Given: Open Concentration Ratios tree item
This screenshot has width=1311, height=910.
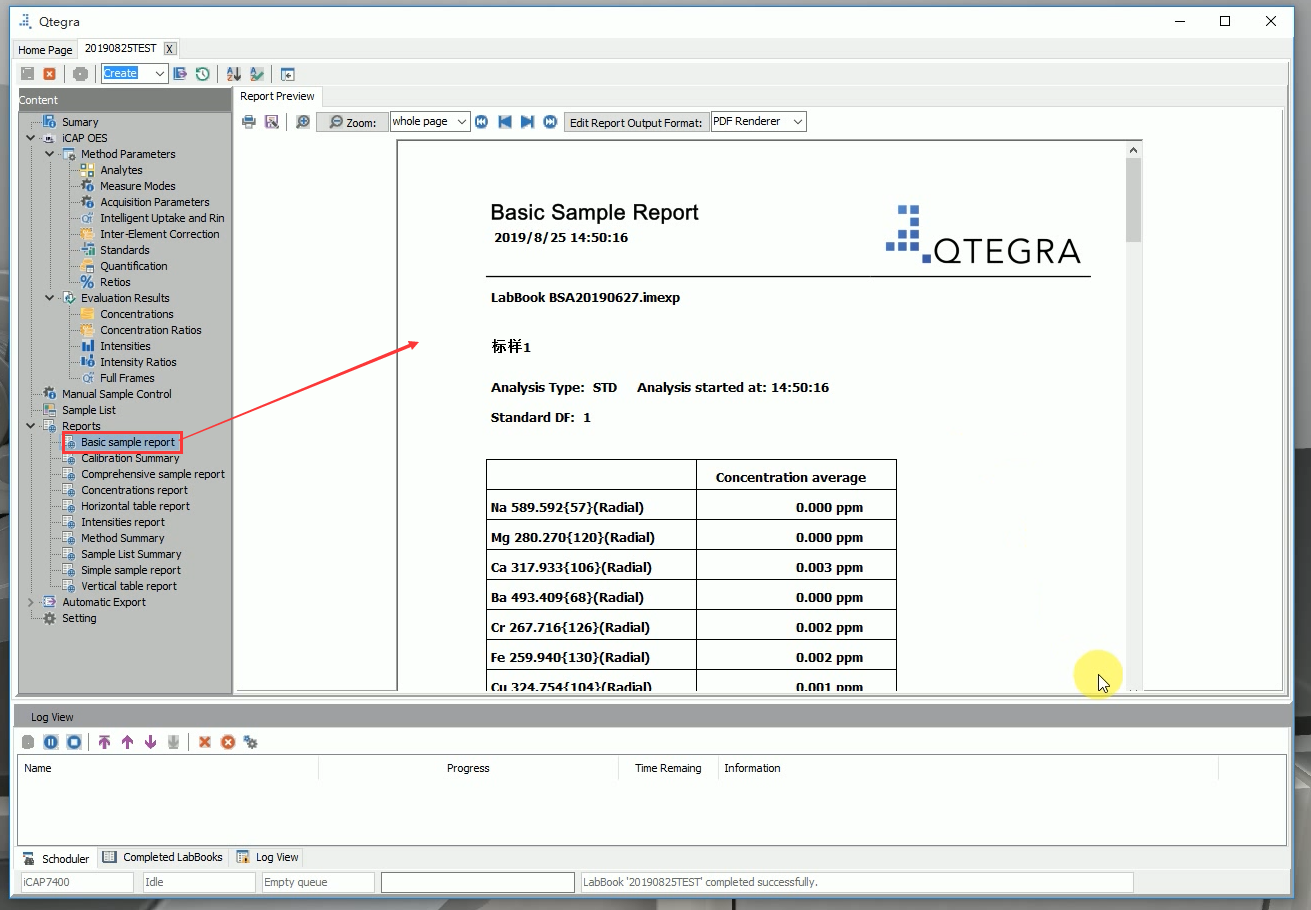Looking at the screenshot, I should (150, 330).
